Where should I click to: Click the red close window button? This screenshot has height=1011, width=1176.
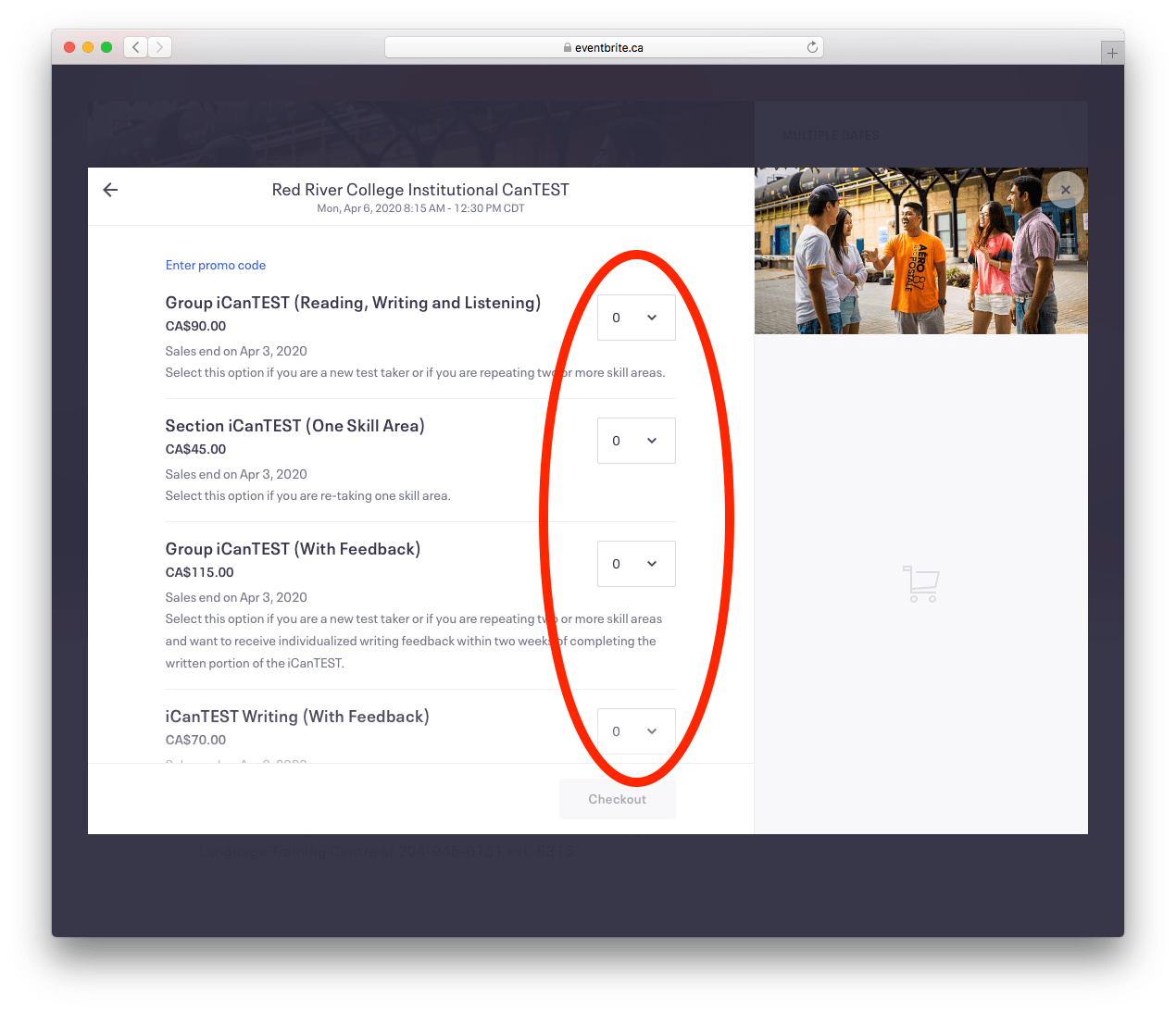(x=69, y=47)
